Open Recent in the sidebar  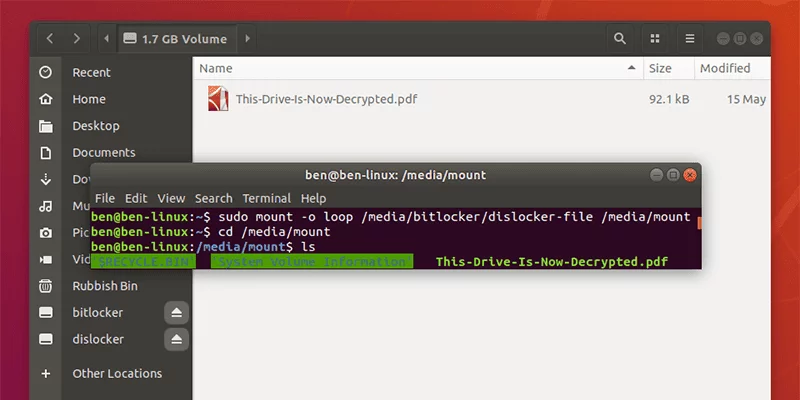click(91, 72)
